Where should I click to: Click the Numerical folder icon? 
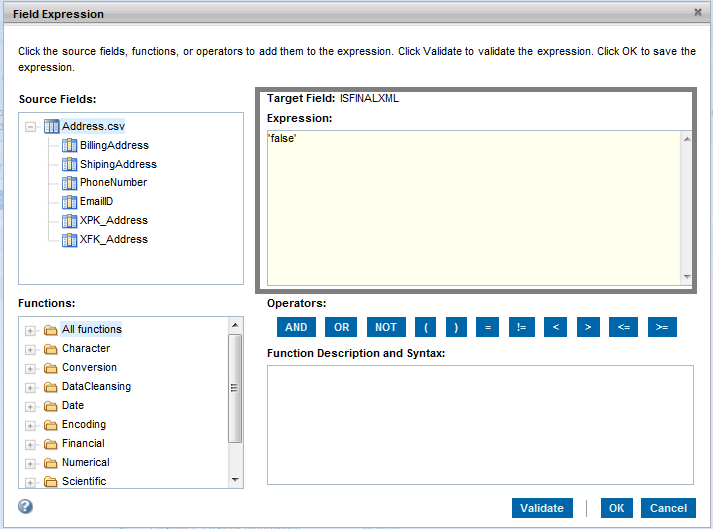[50, 463]
